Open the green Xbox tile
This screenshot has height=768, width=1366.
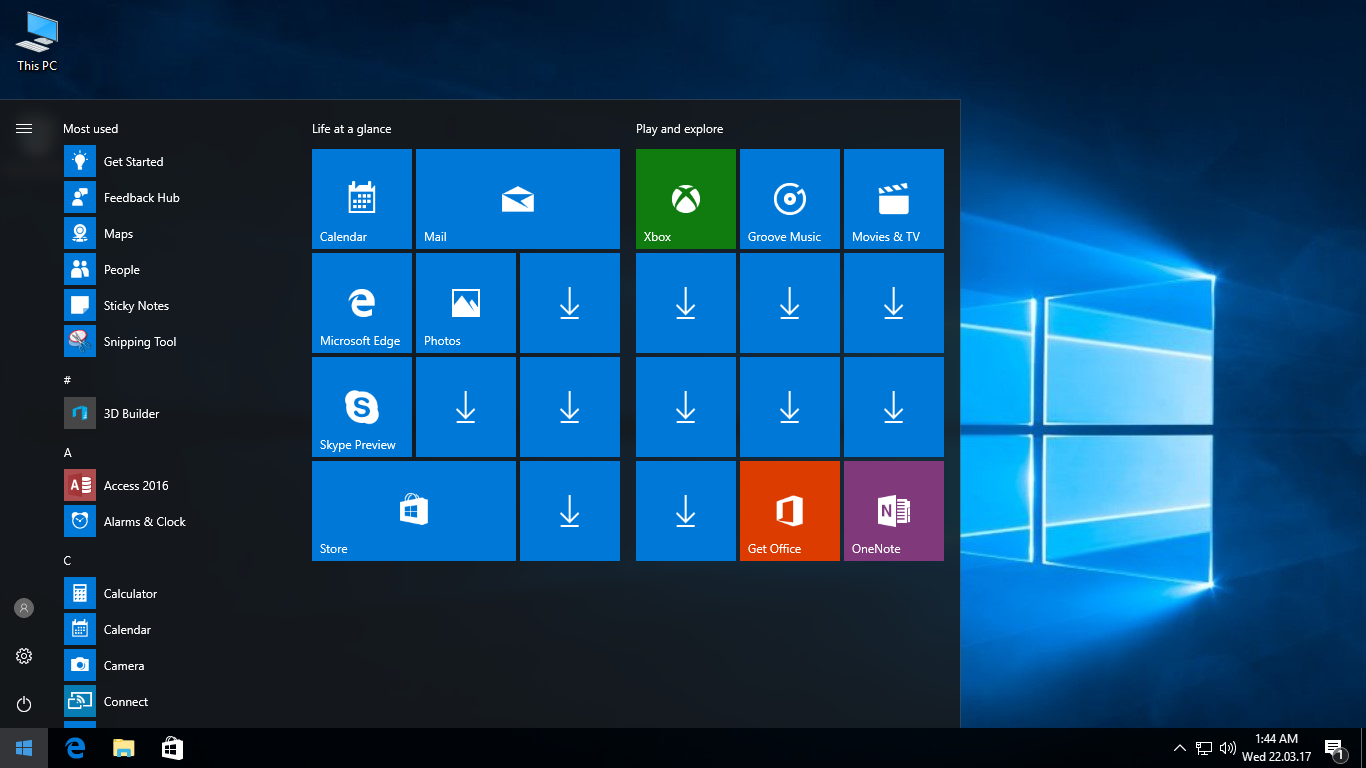click(x=686, y=199)
